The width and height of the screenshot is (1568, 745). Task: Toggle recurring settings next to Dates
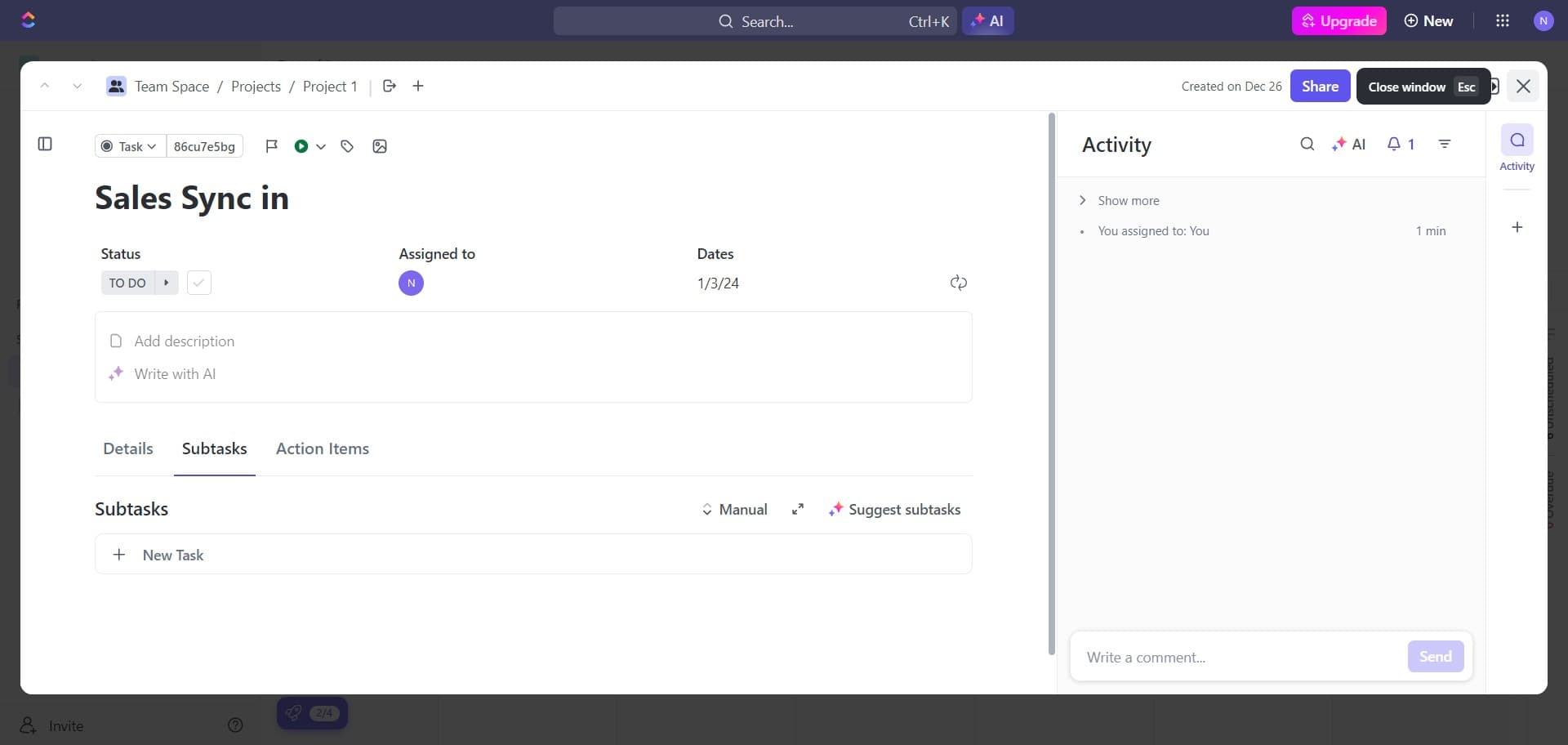pyautogui.click(x=958, y=283)
